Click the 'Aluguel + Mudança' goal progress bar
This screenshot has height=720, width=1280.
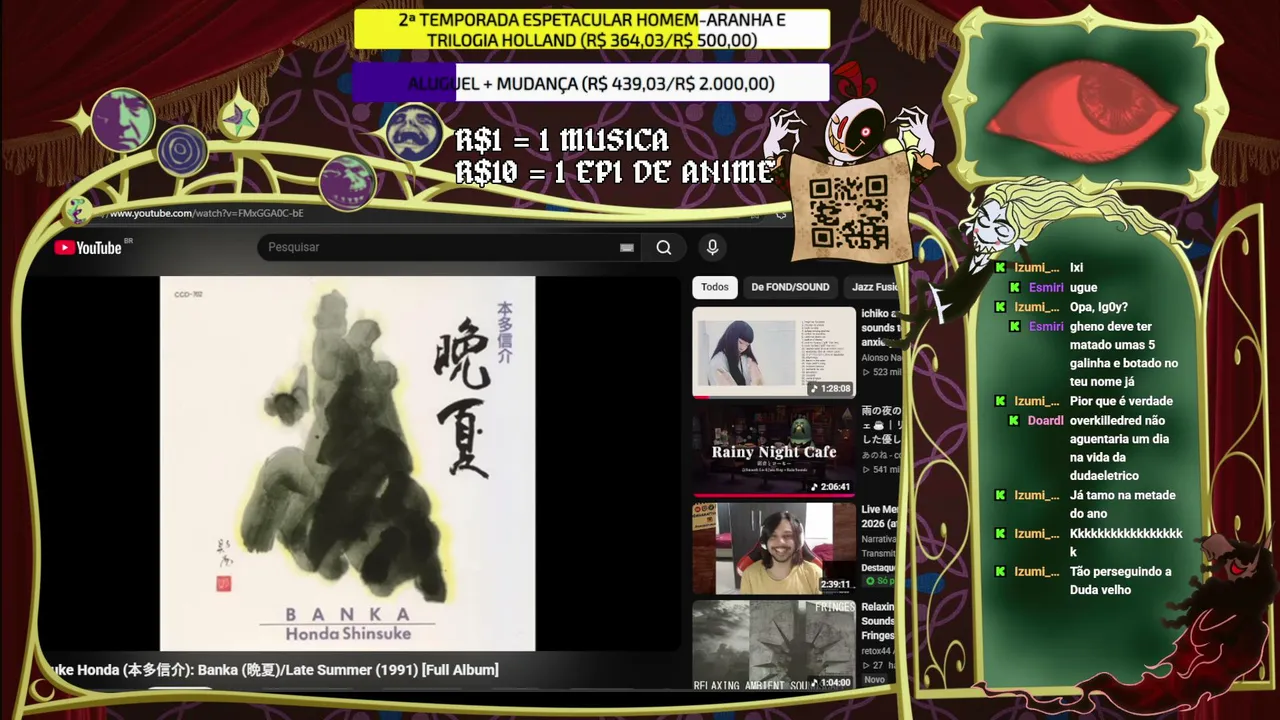[591, 84]
